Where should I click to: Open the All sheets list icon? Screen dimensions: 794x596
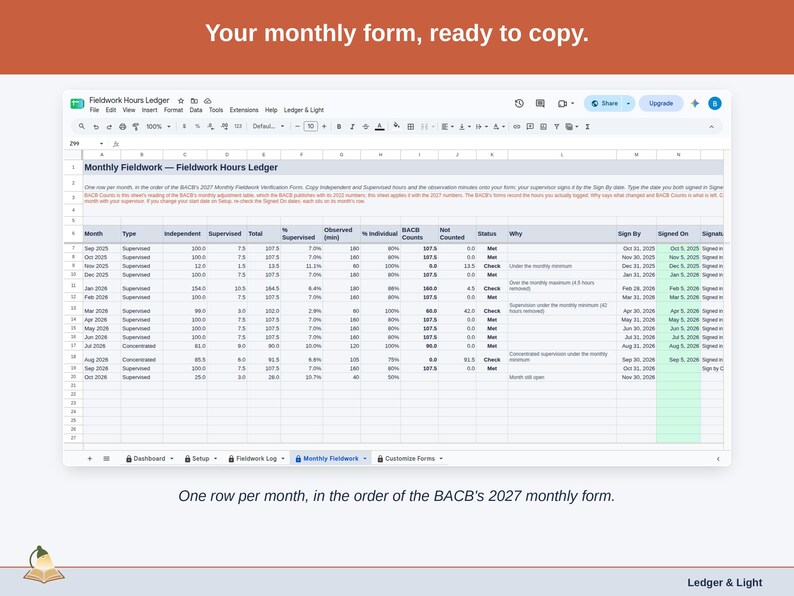point(106,459)
